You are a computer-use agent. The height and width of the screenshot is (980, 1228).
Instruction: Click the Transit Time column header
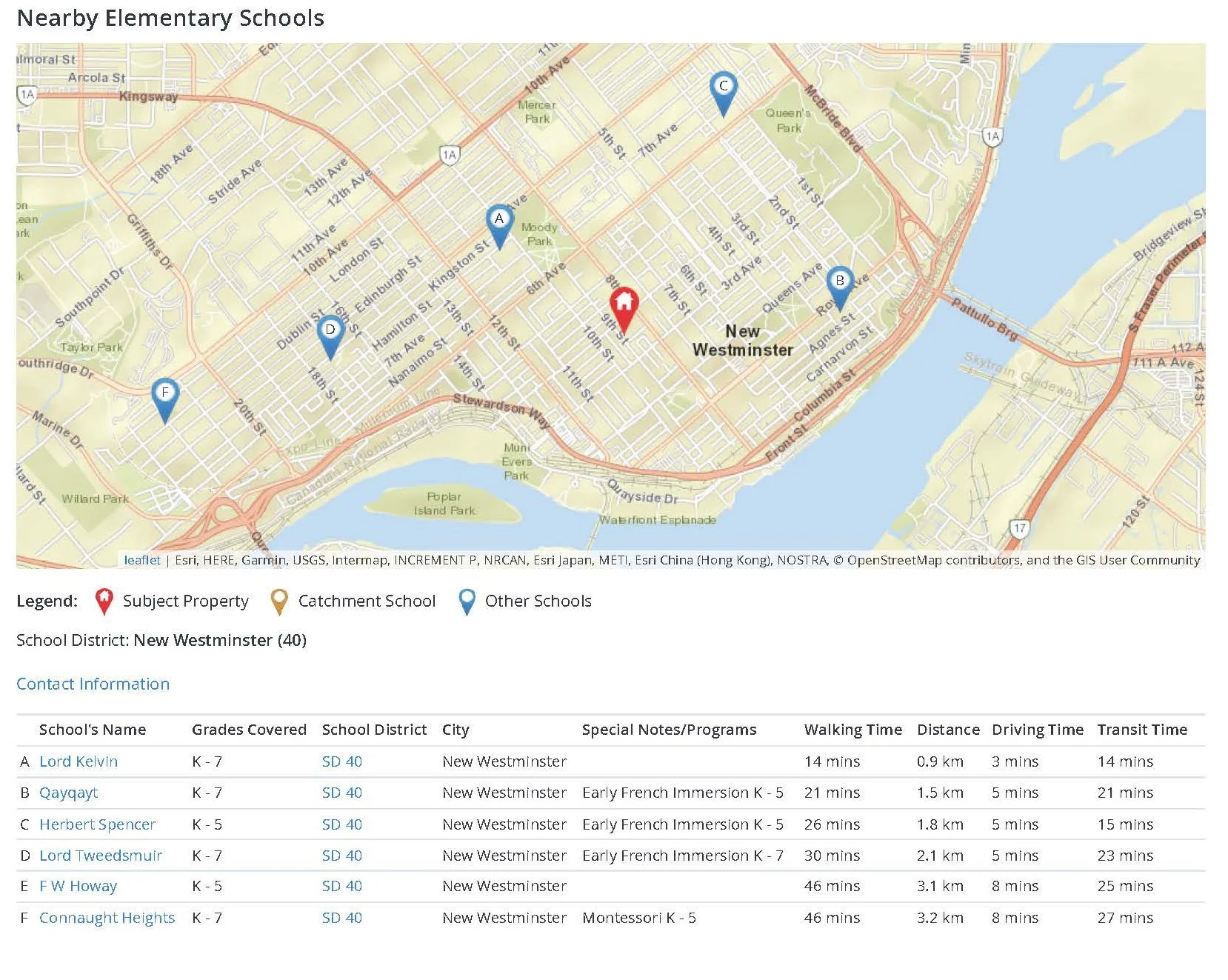coord(1142,730)
